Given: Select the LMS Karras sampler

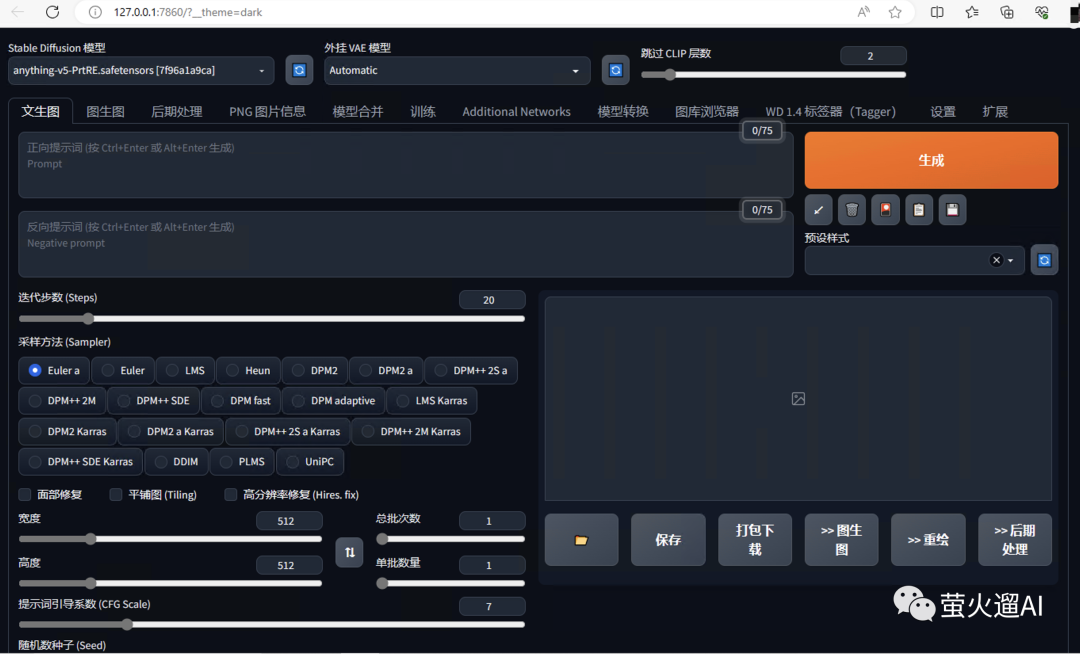Looking at the screenshot, I should [x=432, y=401].
